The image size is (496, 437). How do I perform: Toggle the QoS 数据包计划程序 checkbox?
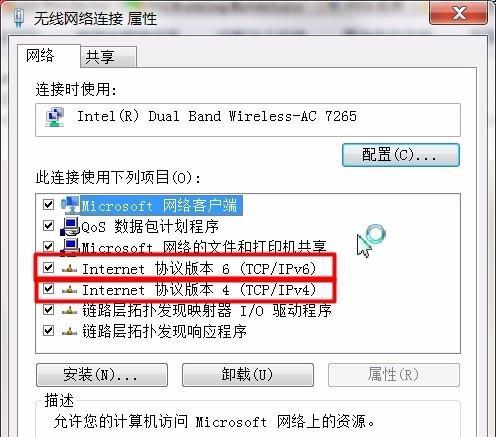(x=49, y=226)
